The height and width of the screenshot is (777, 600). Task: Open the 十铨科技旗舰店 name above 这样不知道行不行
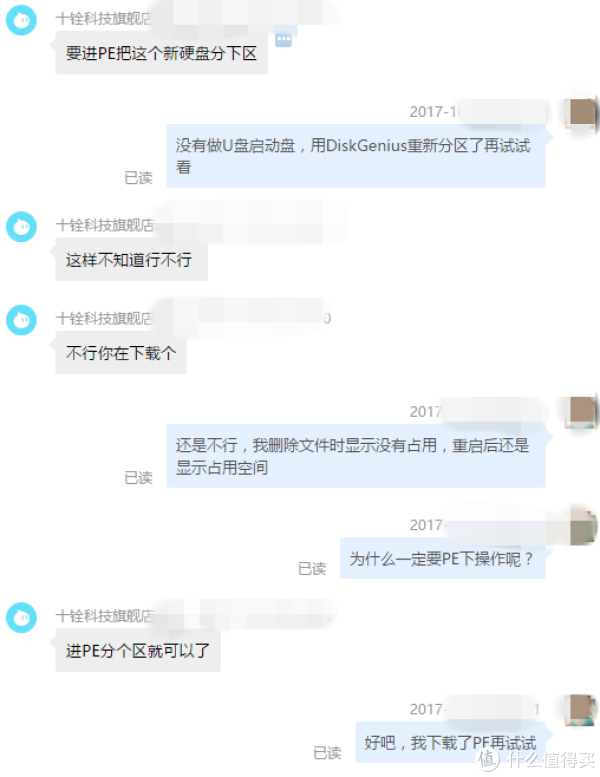[x=105, y=225]
